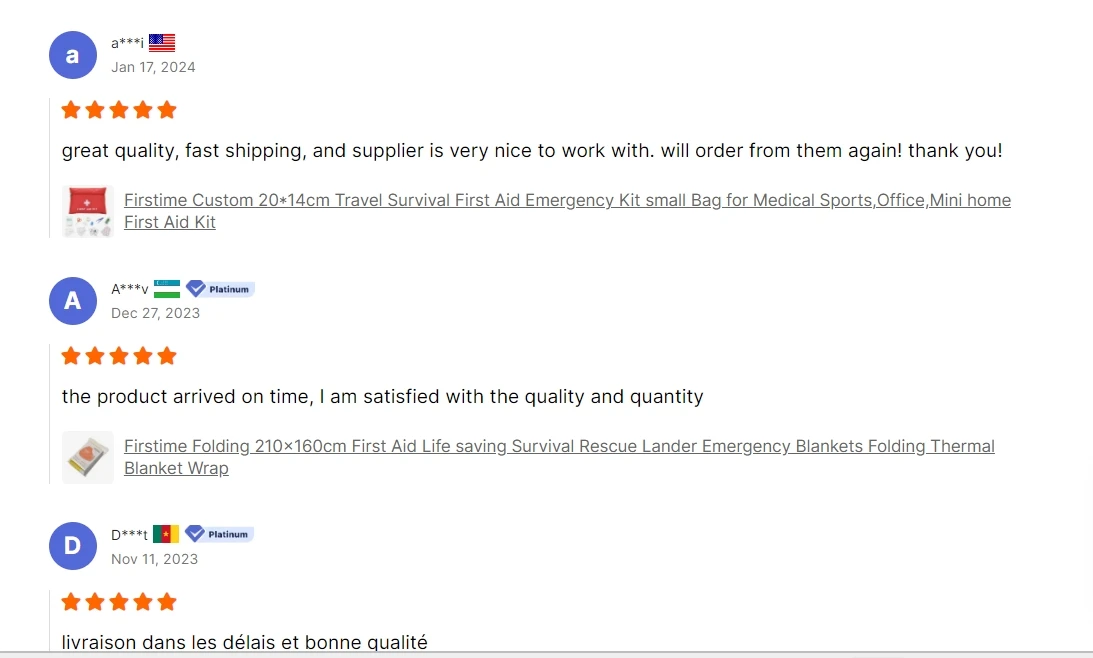Viewport: 1093px width, 658px height.
Task: Click the 'A' avatar of reviewer A***v
Action: (72, 301)
